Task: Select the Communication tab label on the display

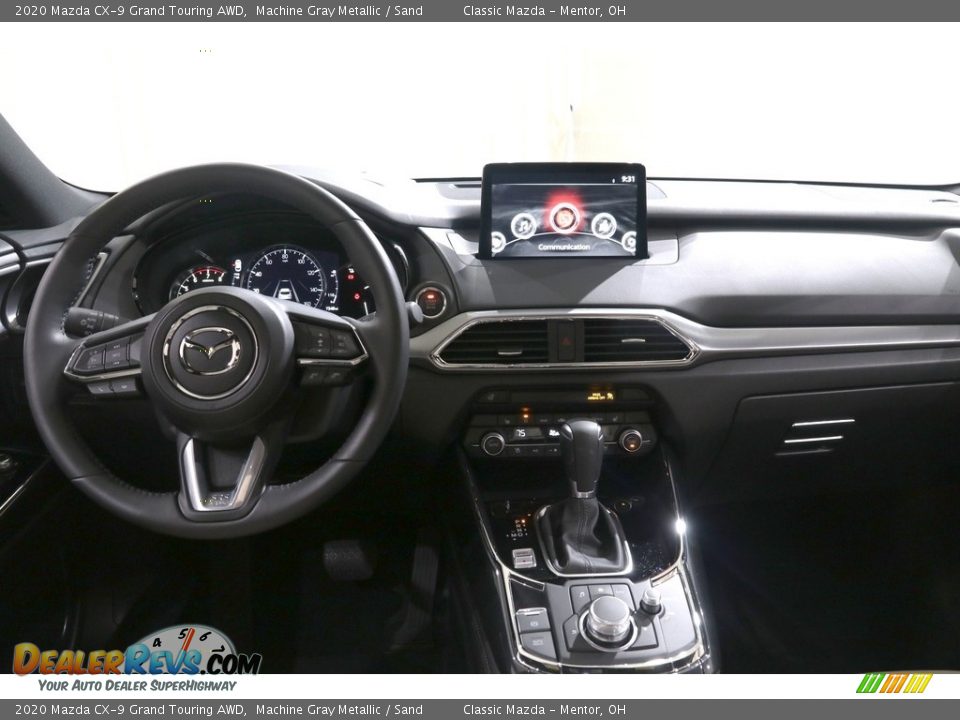Action: click(565, 247)
